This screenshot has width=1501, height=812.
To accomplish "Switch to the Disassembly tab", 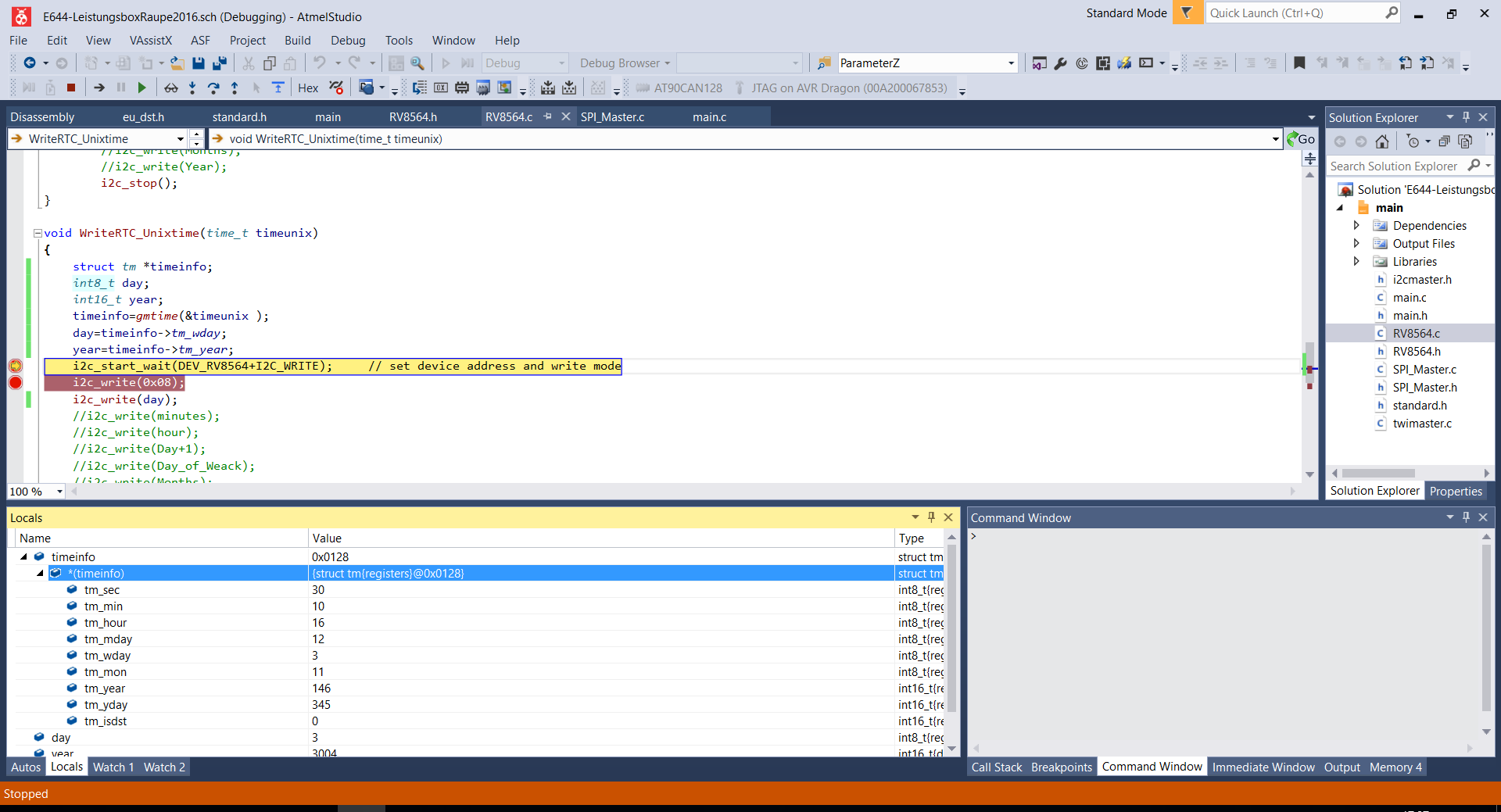I will pos(42,117).
